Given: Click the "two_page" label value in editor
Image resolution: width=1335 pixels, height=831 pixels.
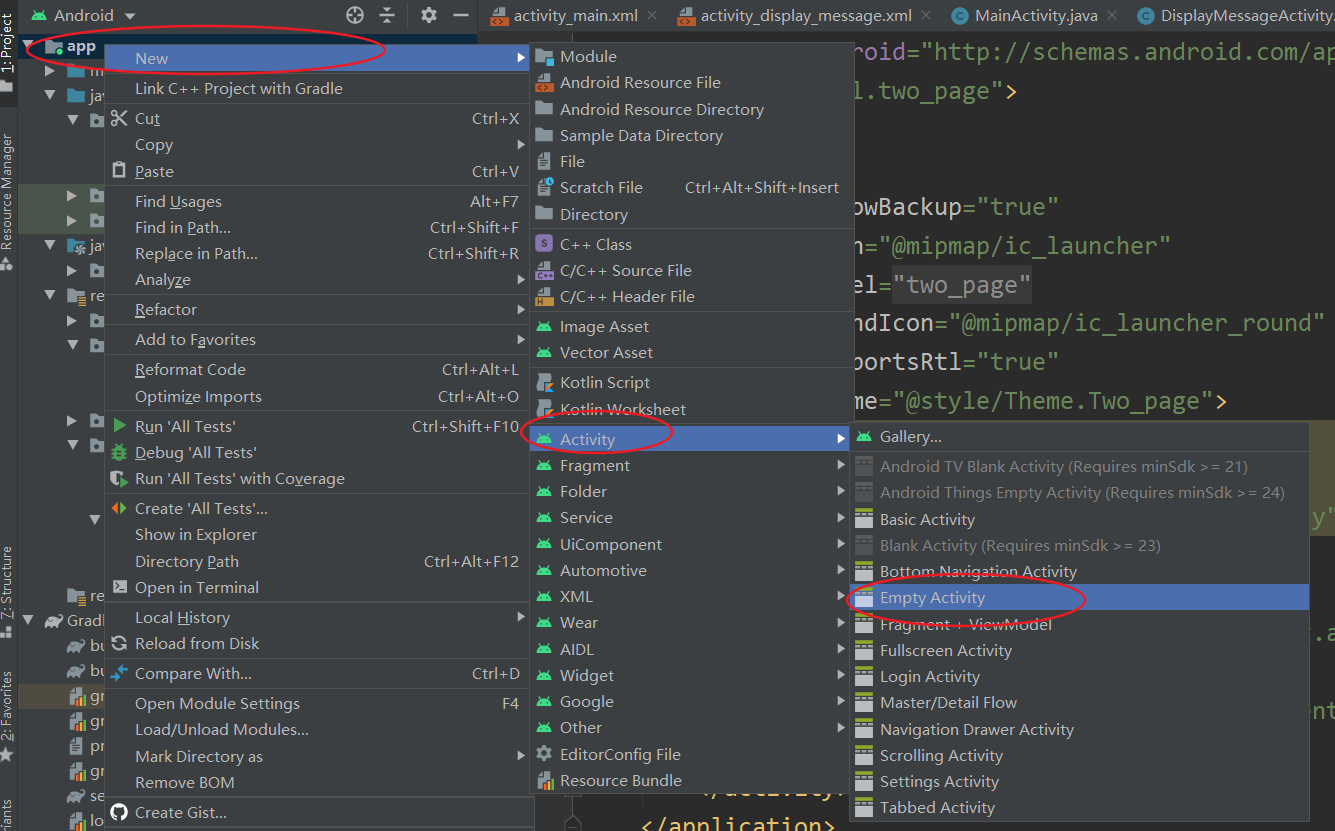Looking at the screenshot, I should tap(962, 285).
